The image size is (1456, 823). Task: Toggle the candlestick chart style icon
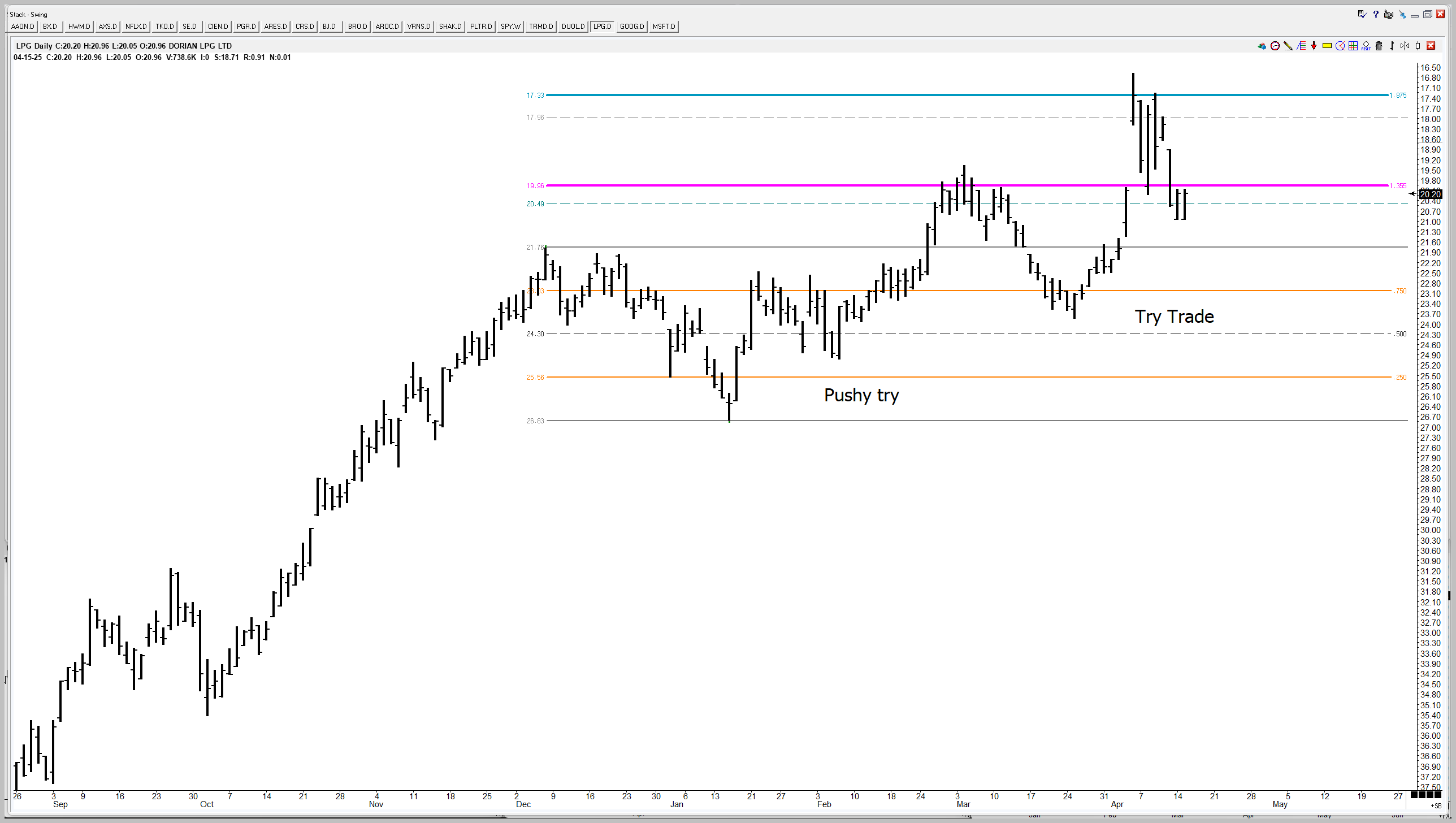[1418, 46]
